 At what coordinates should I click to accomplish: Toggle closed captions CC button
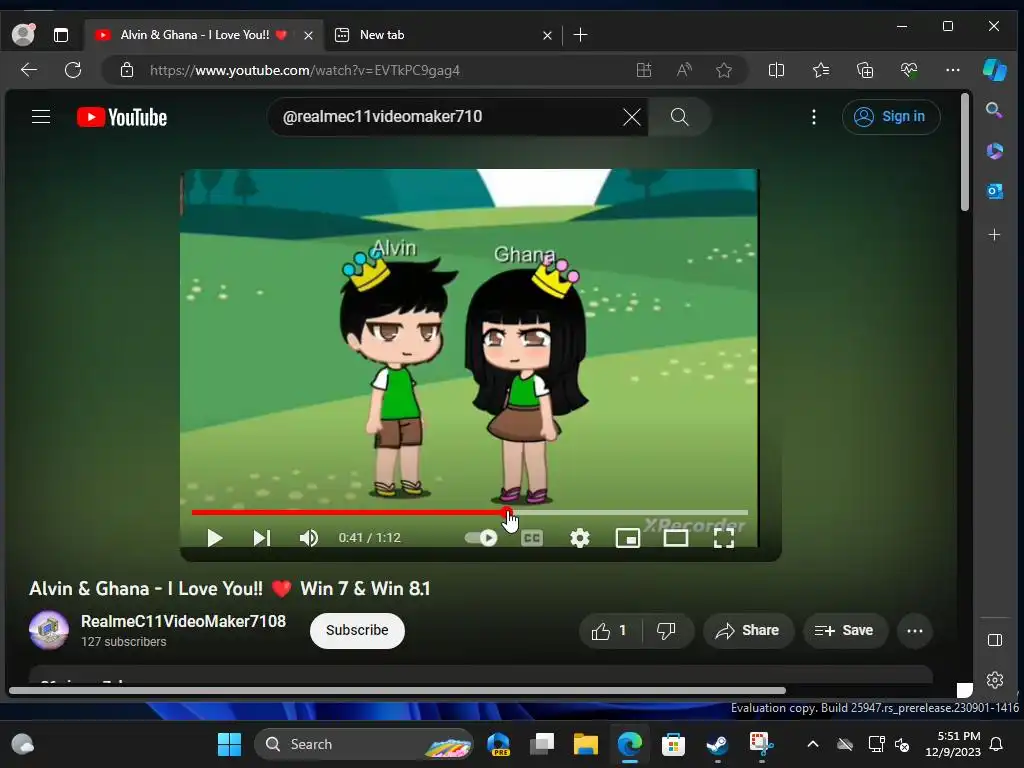coord(532,538)
